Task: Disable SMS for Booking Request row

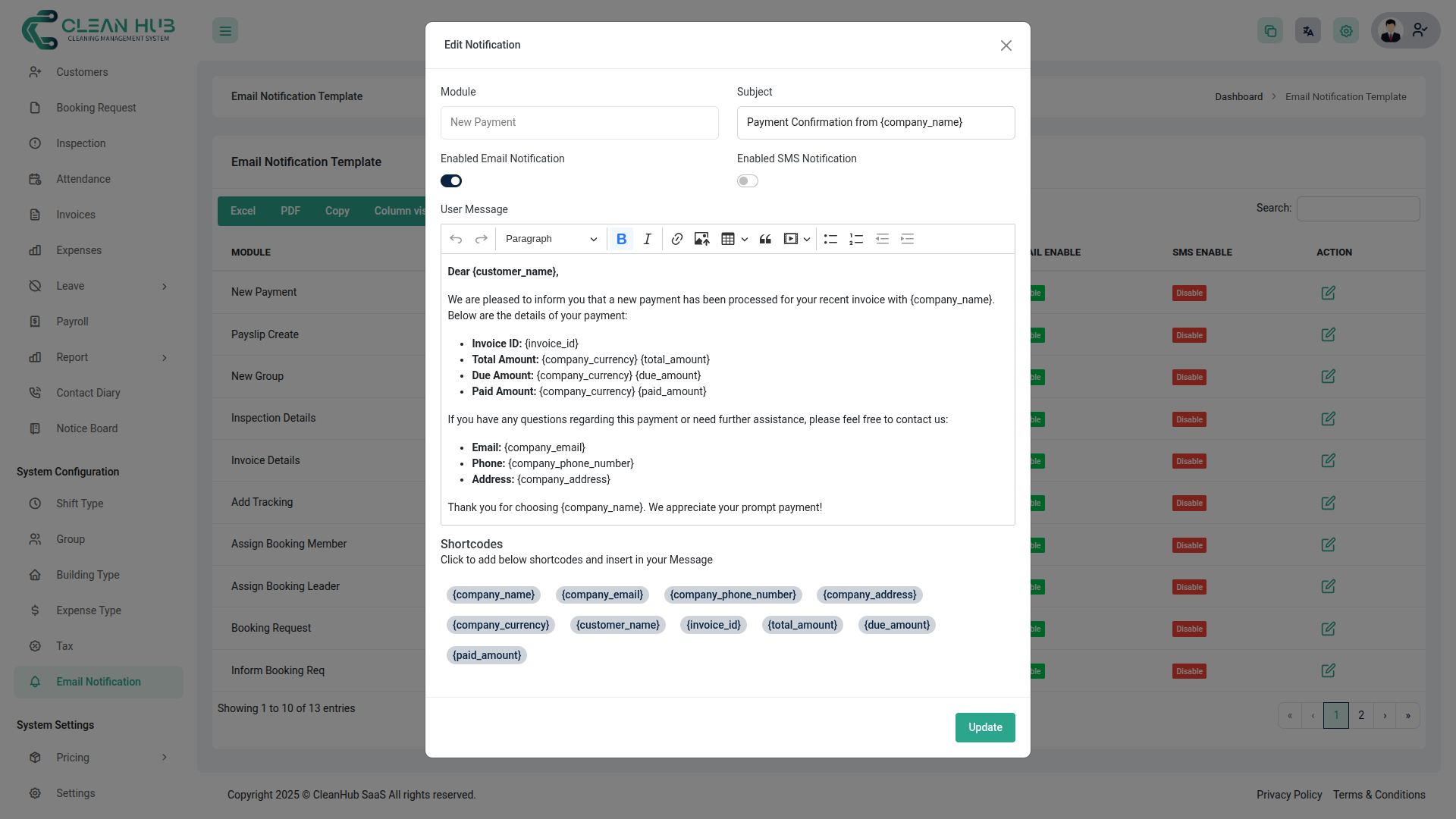Action: point(1188,629)
